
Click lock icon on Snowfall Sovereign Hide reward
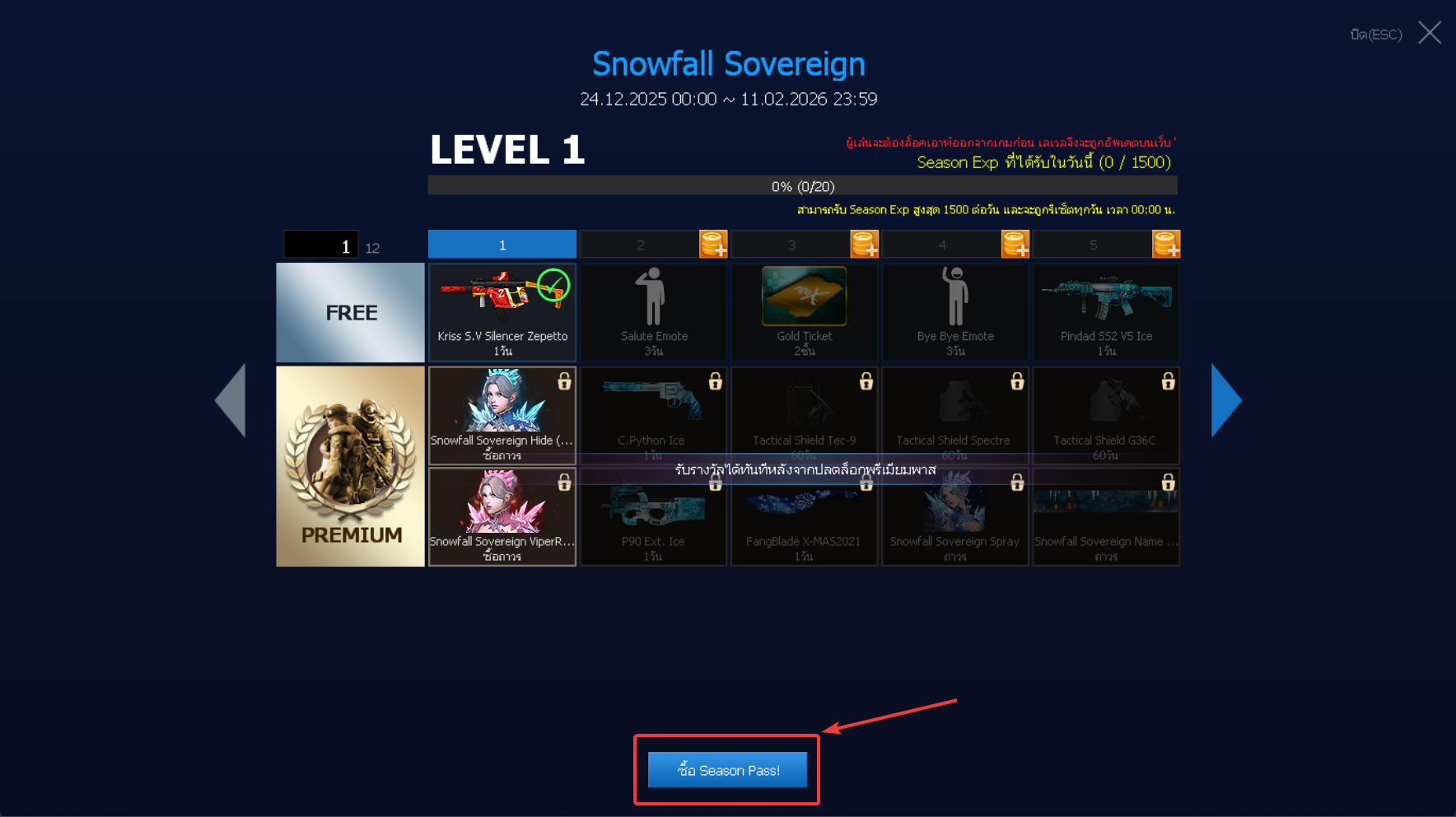[564, 380]
